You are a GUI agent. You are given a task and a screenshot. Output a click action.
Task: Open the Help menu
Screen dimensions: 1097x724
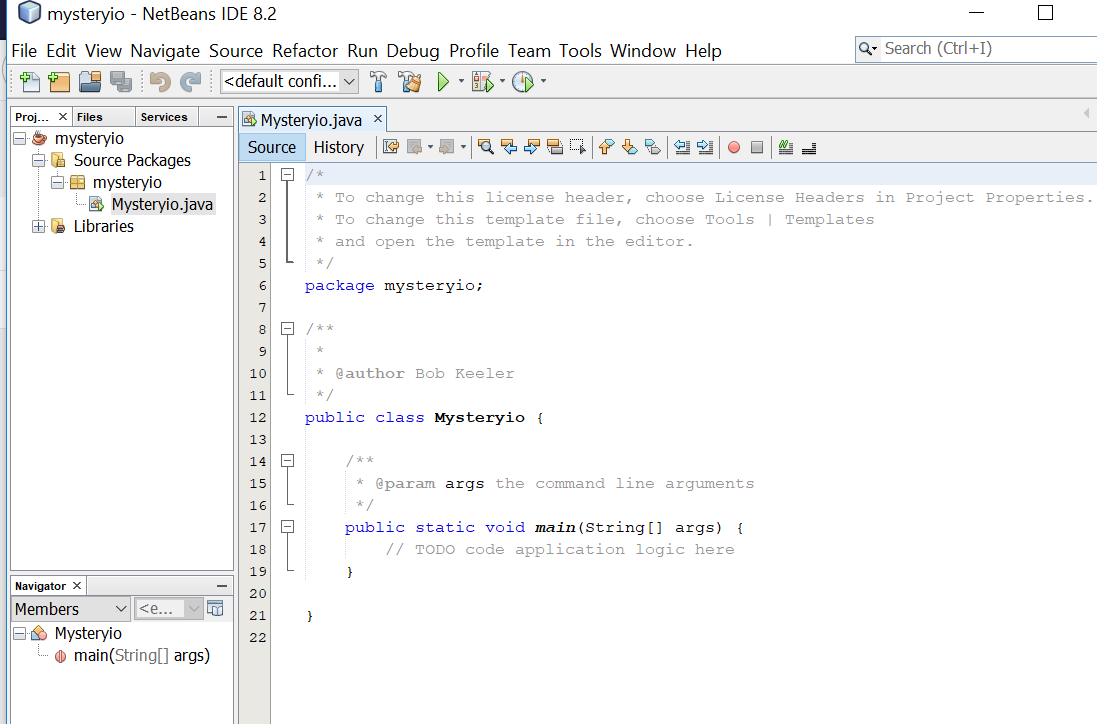coord(703,51)
